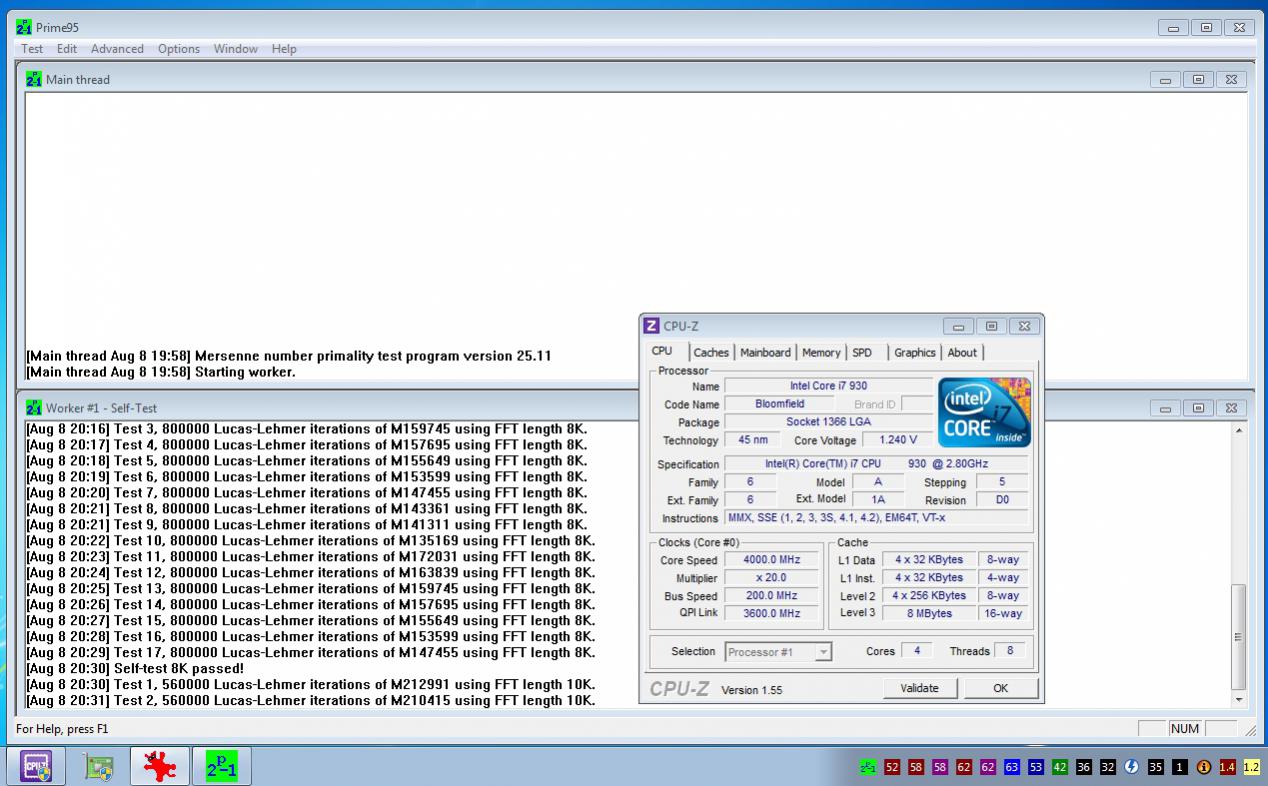Click the Test 17 log line in Worker window
This screenshot has height=786, width=1268.
tap(311, 652)
